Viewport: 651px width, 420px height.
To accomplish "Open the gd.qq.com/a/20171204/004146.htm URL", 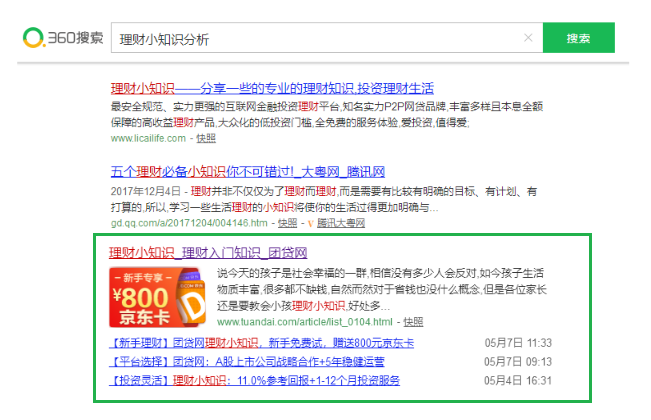I will click(x=189, y=223).
